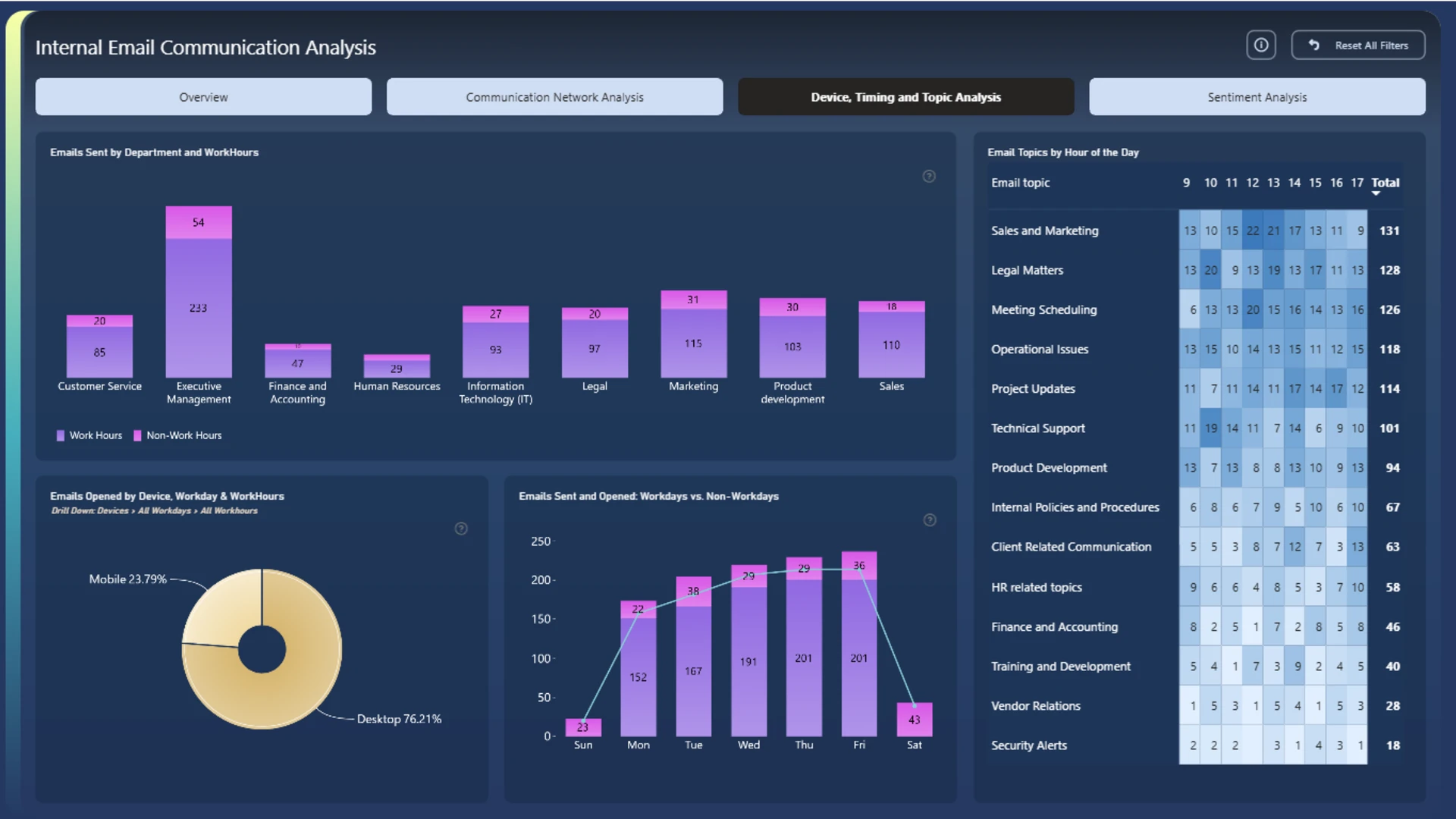Select Device, Timing and Topic Analysis tab
The image size is (1456, 819).
905,97
